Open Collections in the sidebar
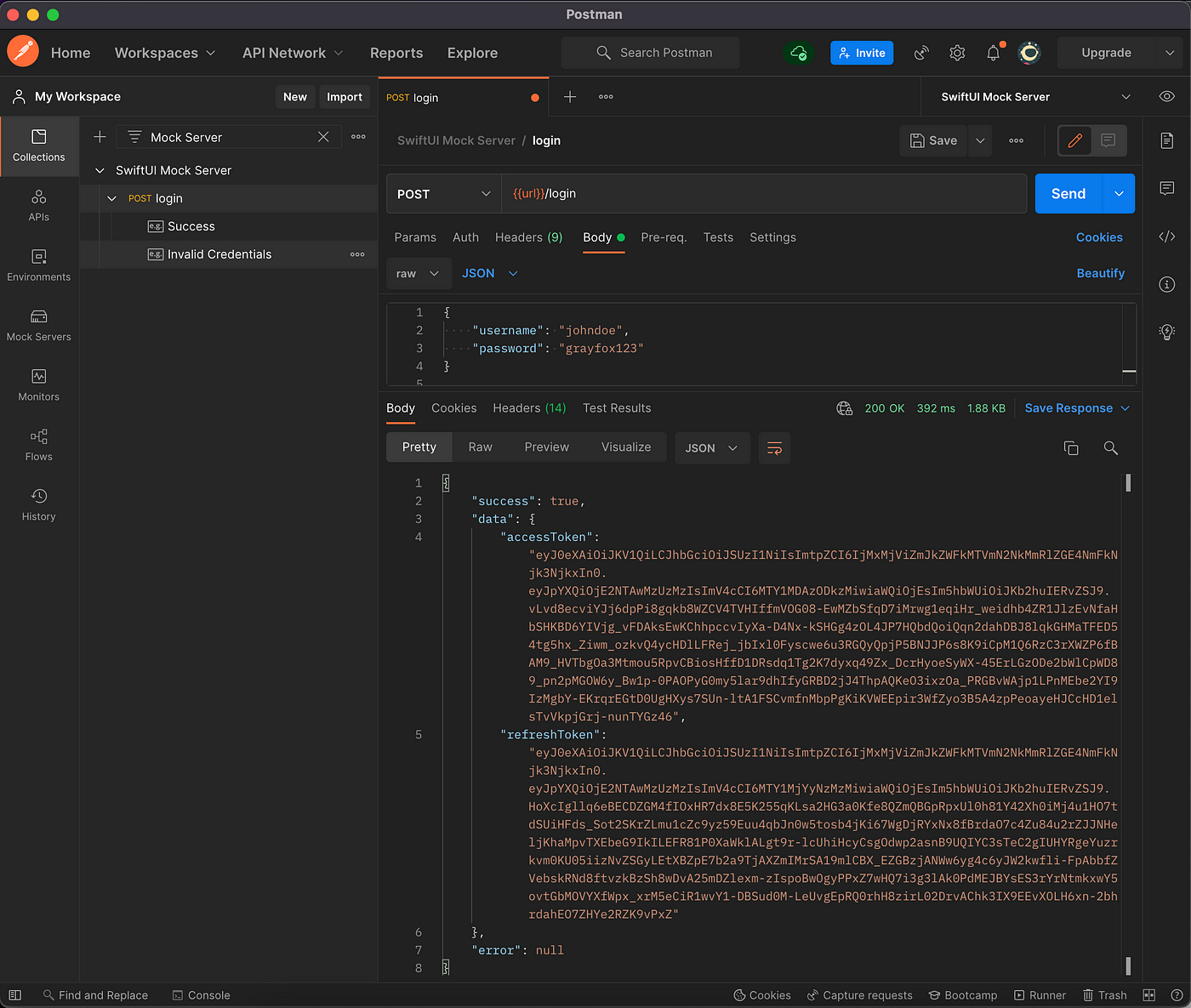This screenshot has width=1191, height=1008. (x=39, y=145)
